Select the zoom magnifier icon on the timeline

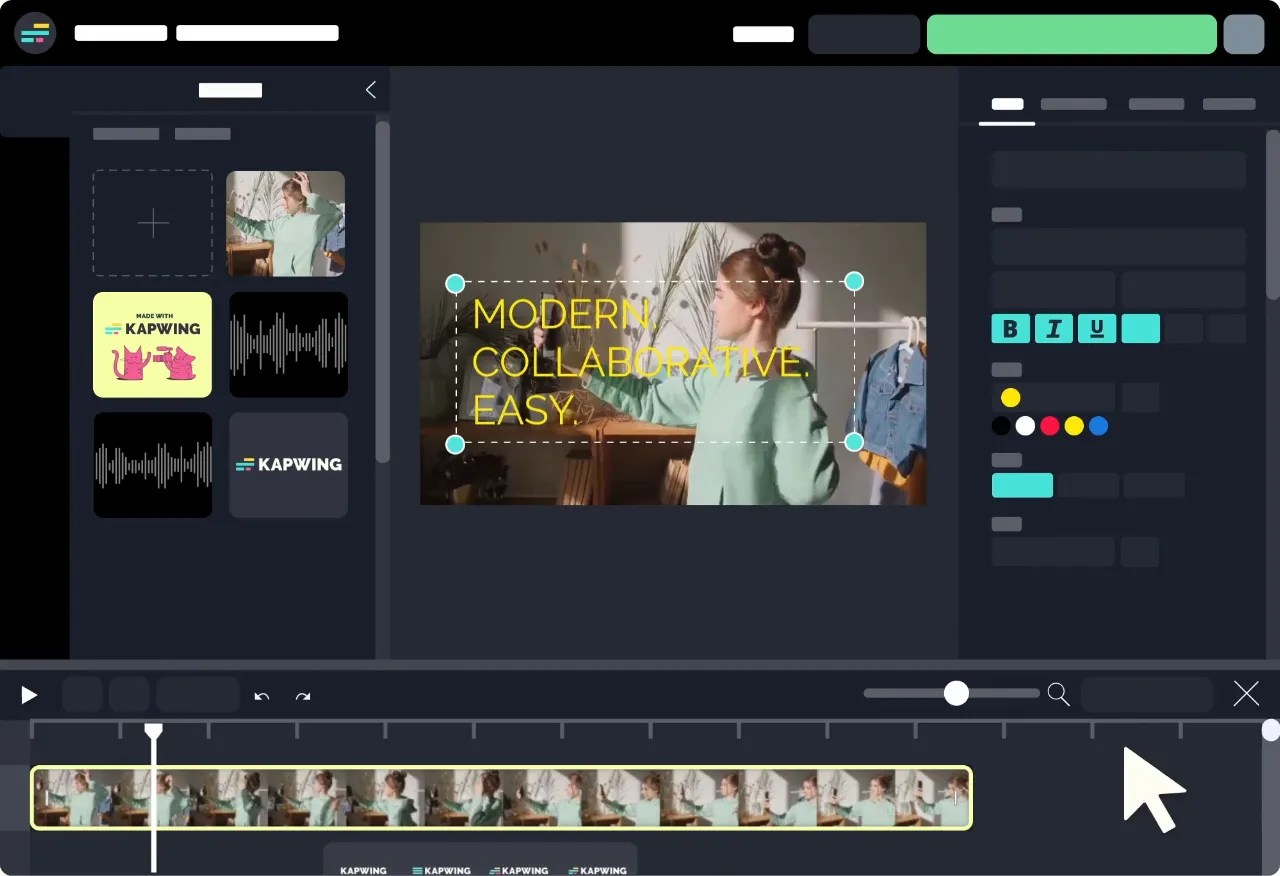click(x=1058, y=693)
